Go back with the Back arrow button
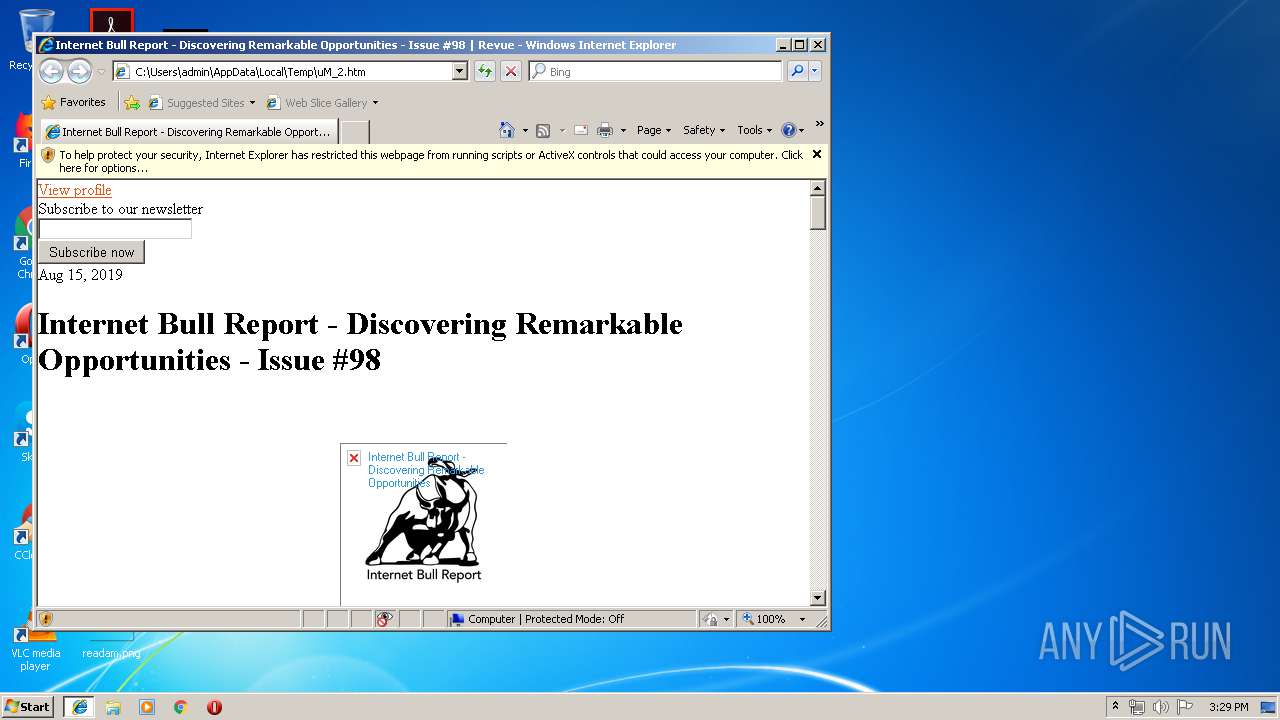Image resolution: width=1280 pixels, height=720 pixels. pos(51,71)
